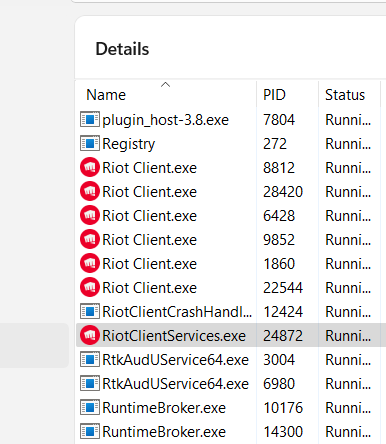Click the status cell for plugin_host-3.8.exe
Screen dimensions: 386x444
tap(348, 120)
